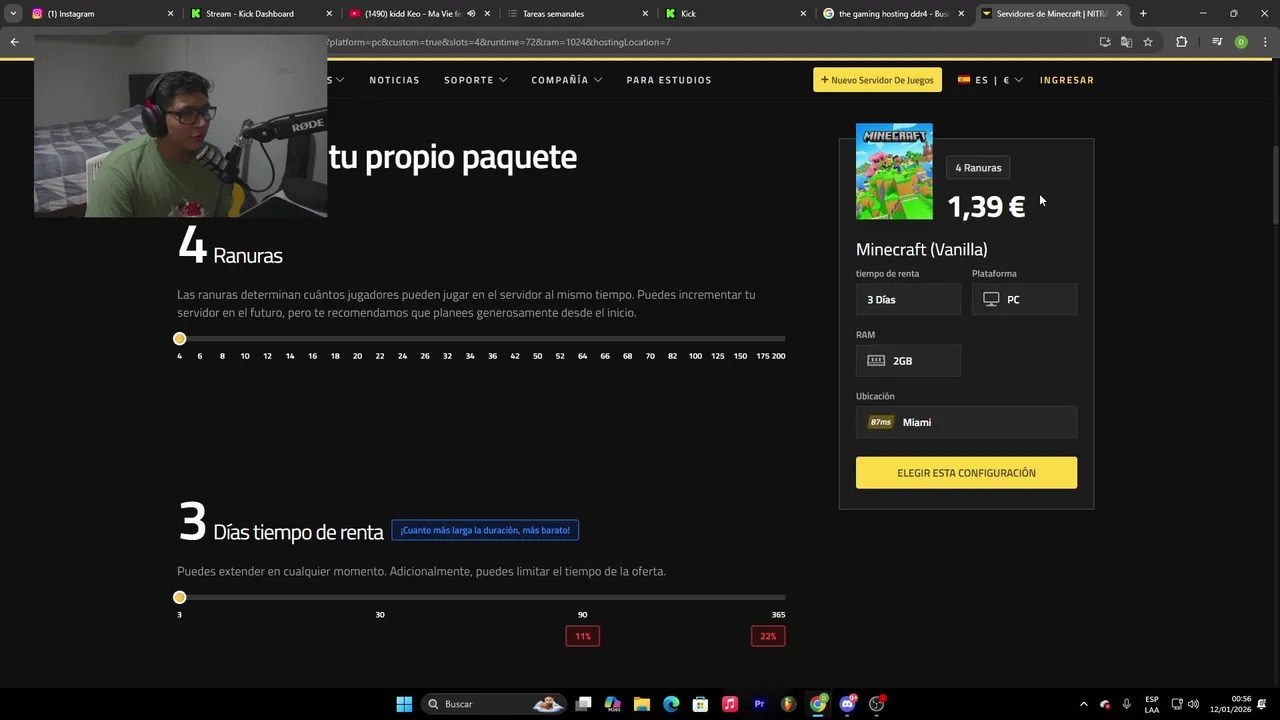Open FL Studio from taskbar

tap(788, 704)
